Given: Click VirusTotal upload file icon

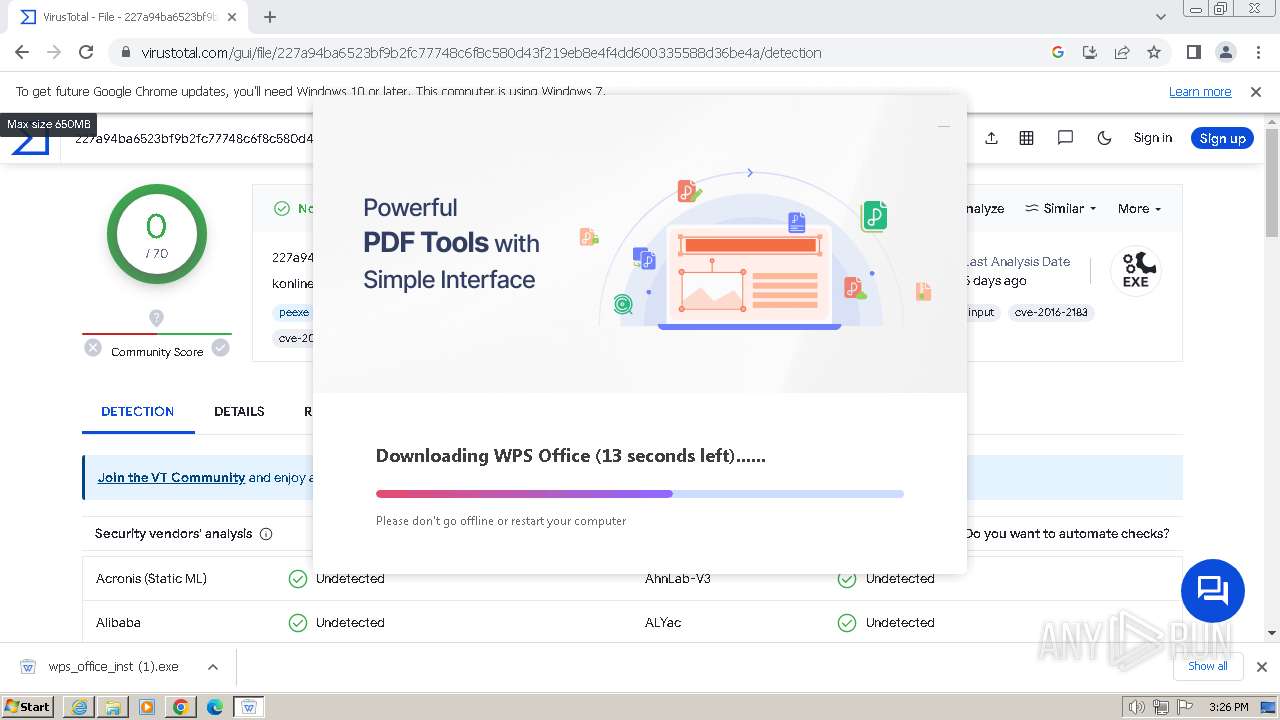Looking at the screenshot, I should 991,138.
